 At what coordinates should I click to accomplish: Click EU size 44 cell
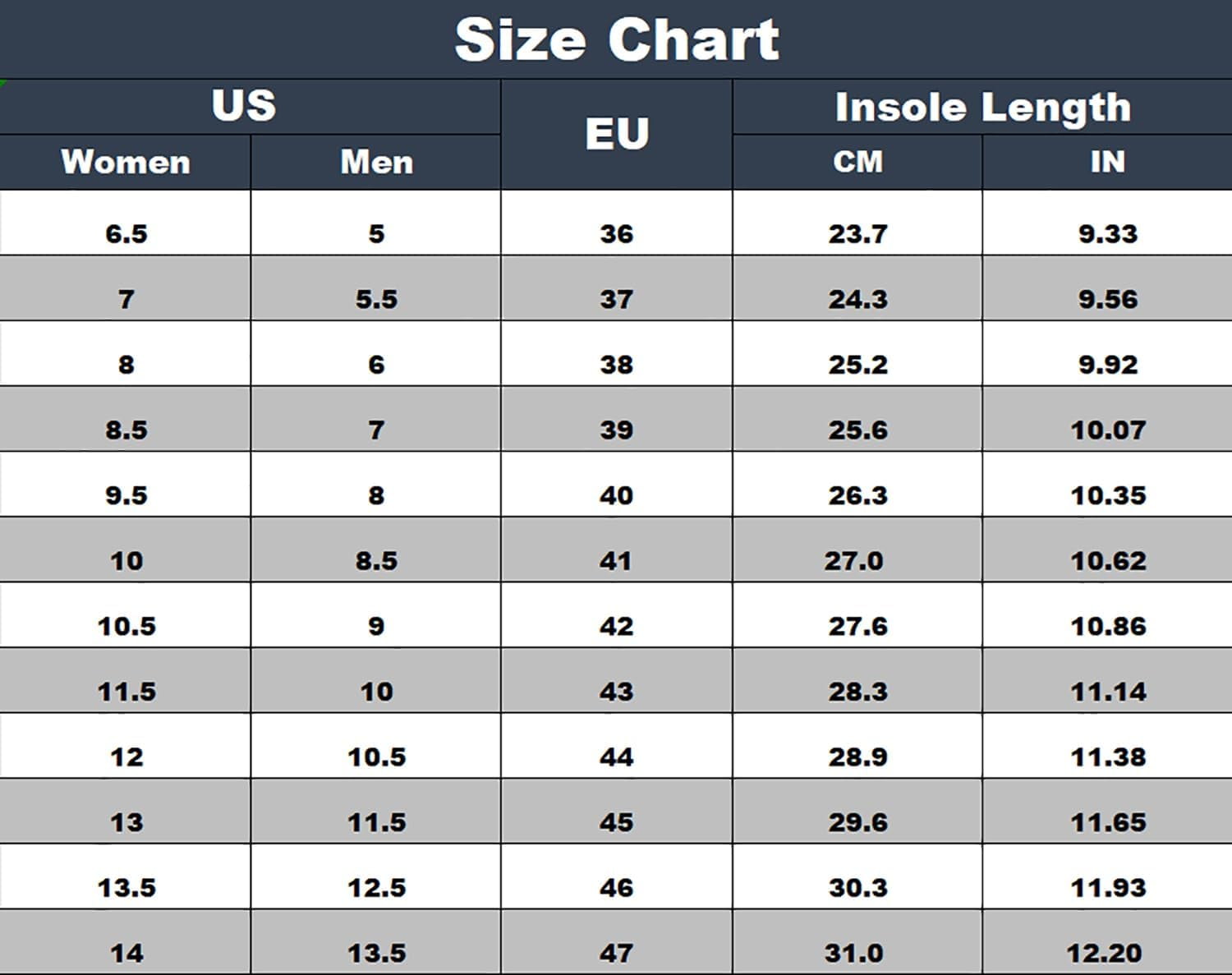click(x=616, y=757)
